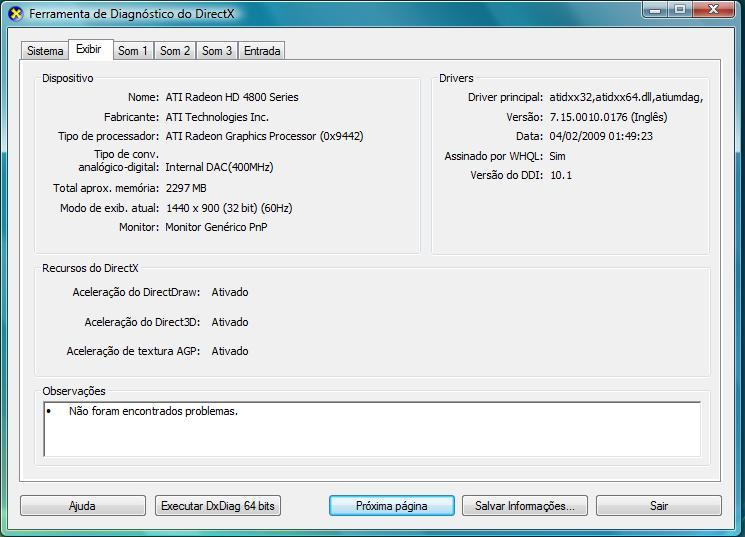Click the 'Observações' group heading
745x537 pixels.
[x=74, y=391]
